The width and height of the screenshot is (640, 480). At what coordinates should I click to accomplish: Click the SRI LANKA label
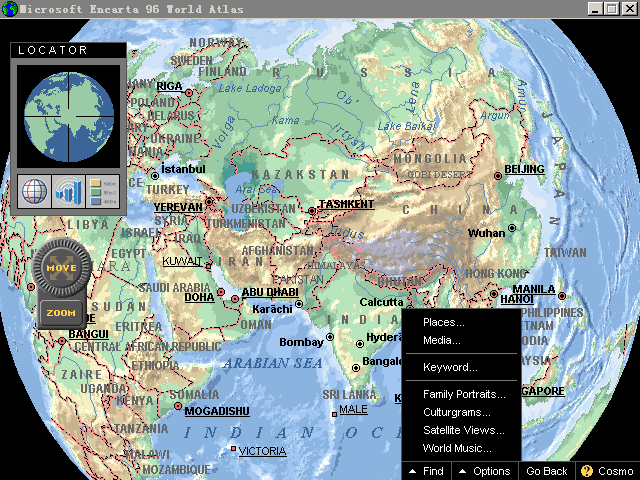pos(349,395)
